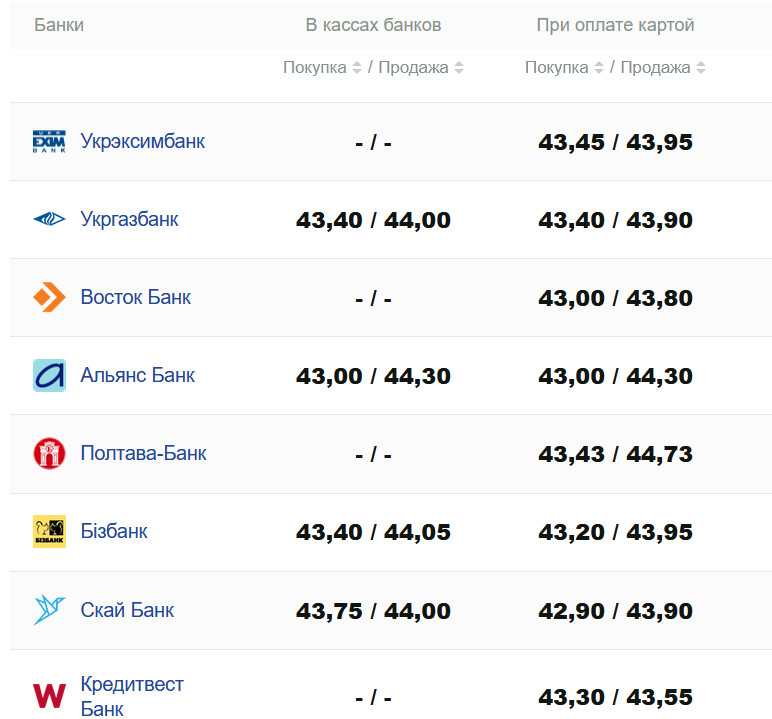772x719 pixels.
Task: Click the yellow Бізбанк logo icon
Action: (x=49, y=531)
